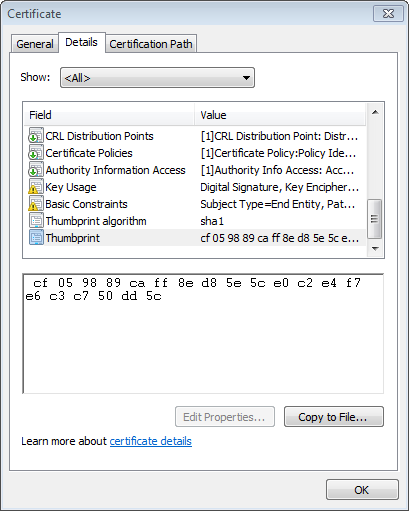Click the Key Usage warning icon
409x511 pixels.
click(36, 187)
